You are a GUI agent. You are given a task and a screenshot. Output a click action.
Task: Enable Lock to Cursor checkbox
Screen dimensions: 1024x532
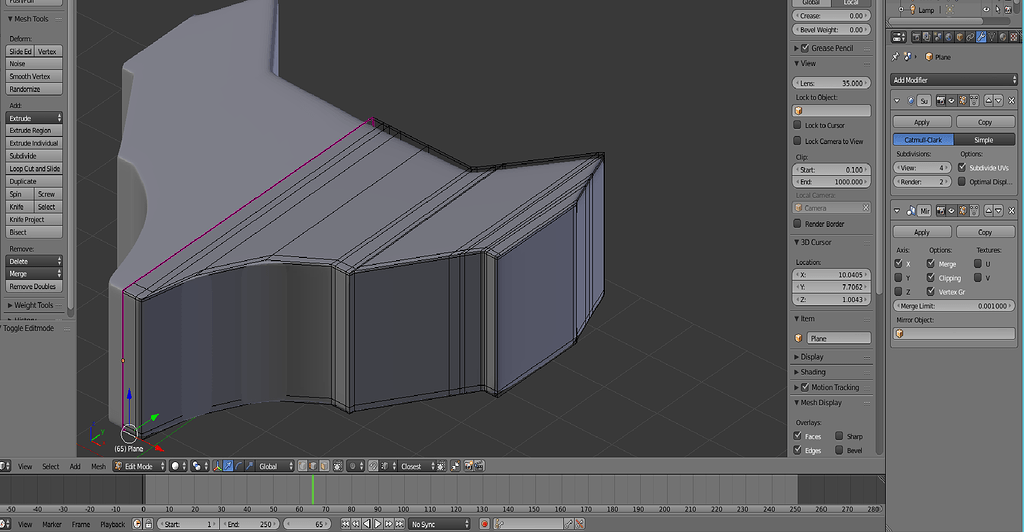click(797, 125)
